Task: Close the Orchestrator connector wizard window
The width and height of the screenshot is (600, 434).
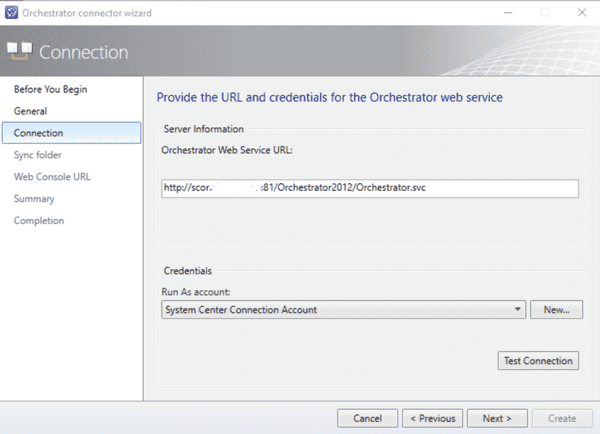Action: pyautogui.click(x=582, y=13)
